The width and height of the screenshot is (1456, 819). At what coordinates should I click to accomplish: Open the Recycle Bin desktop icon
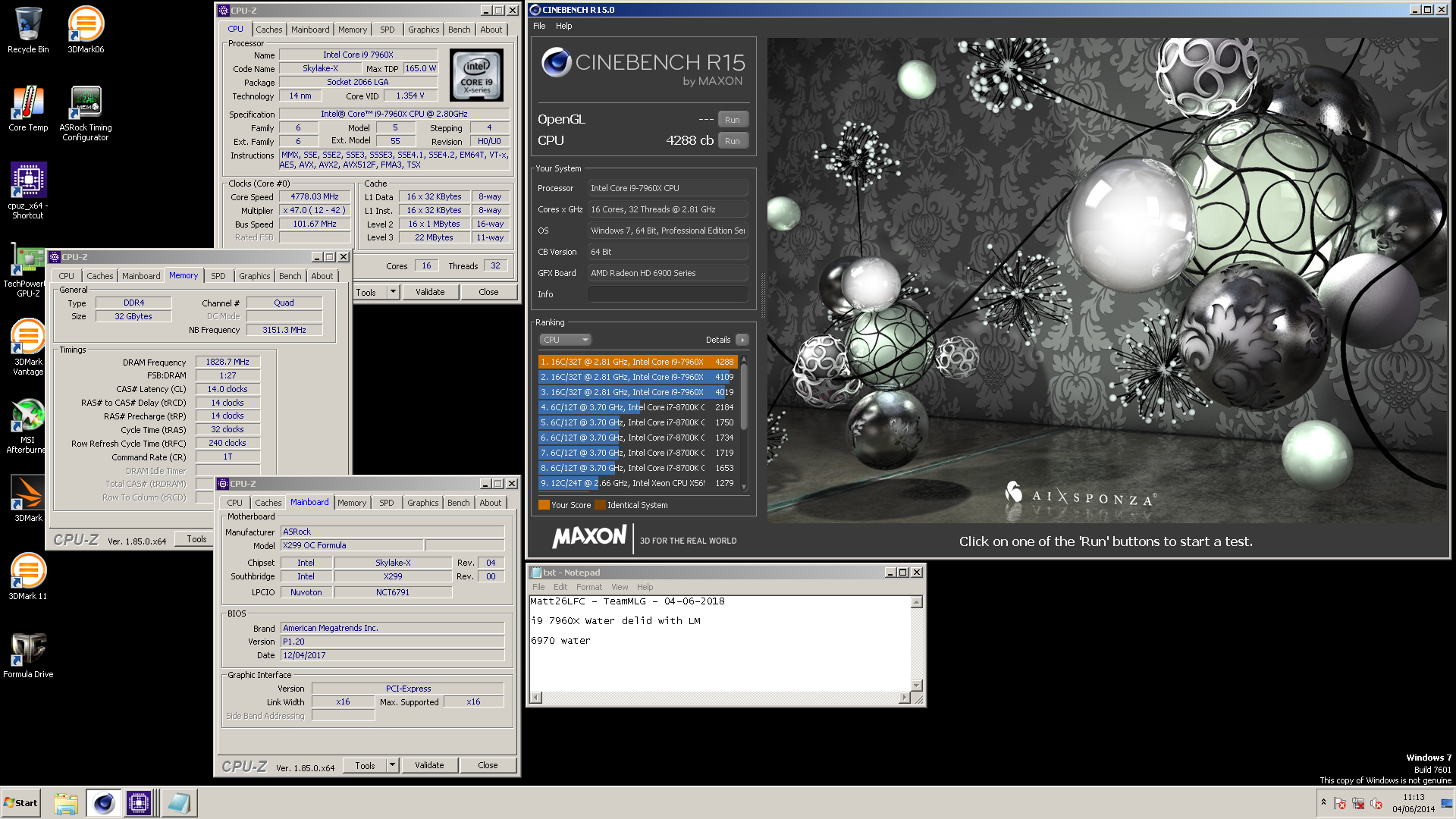(x=28, y=30)
